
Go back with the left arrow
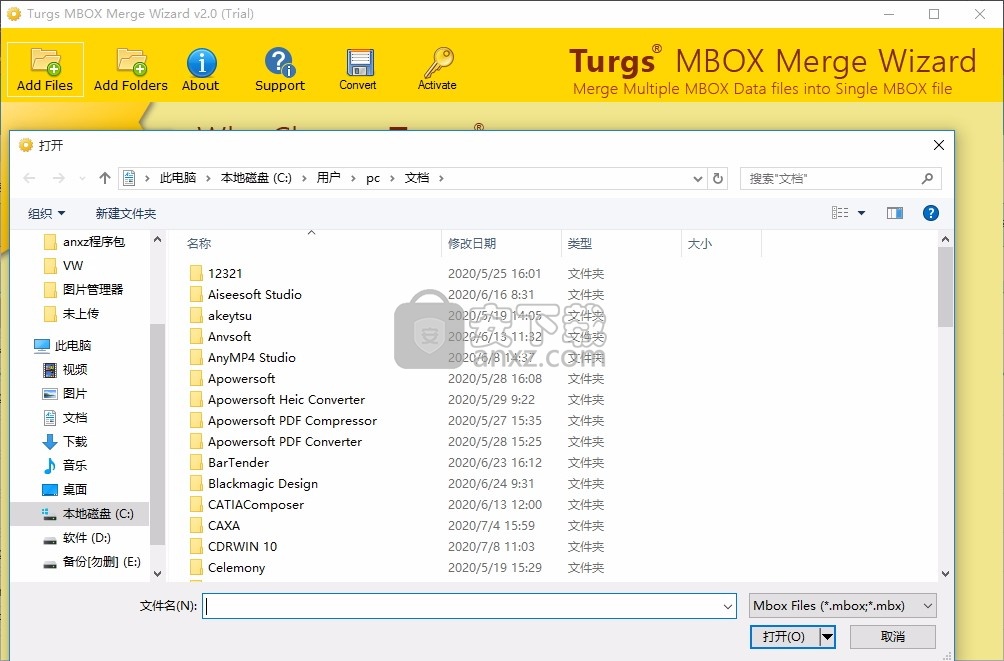pos(29,178)
